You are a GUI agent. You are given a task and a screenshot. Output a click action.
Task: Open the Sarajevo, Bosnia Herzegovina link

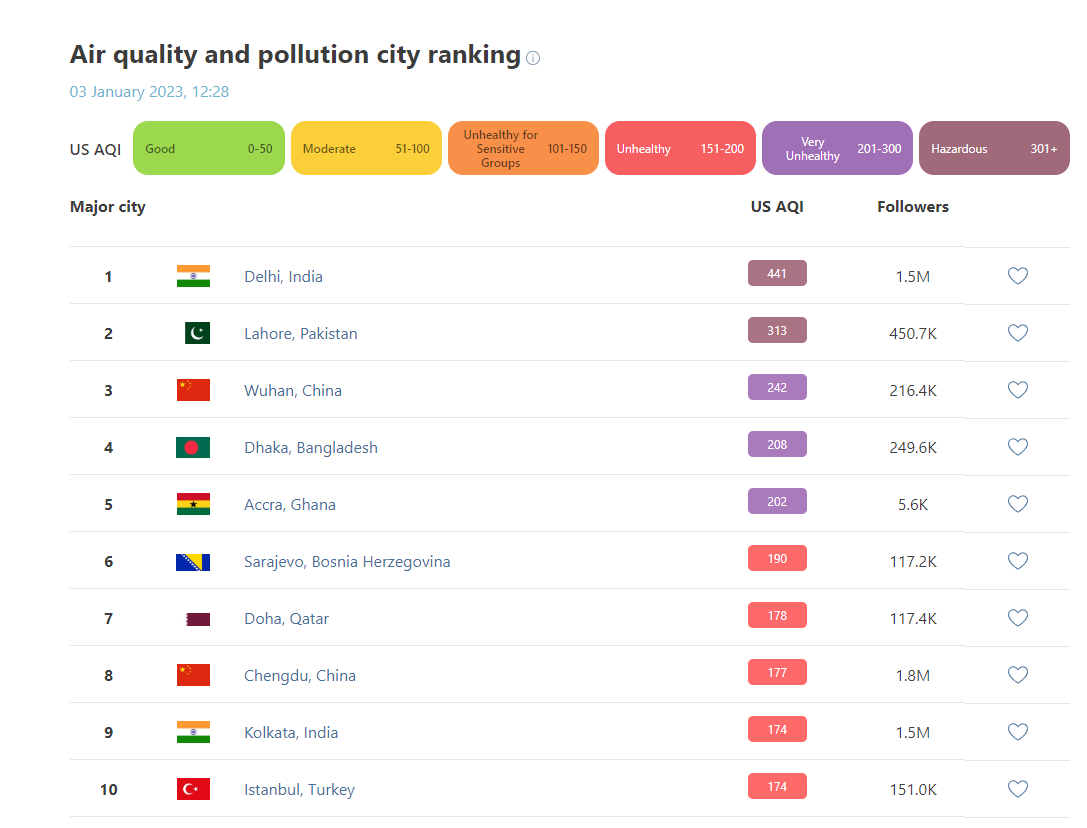coord(347,562)
